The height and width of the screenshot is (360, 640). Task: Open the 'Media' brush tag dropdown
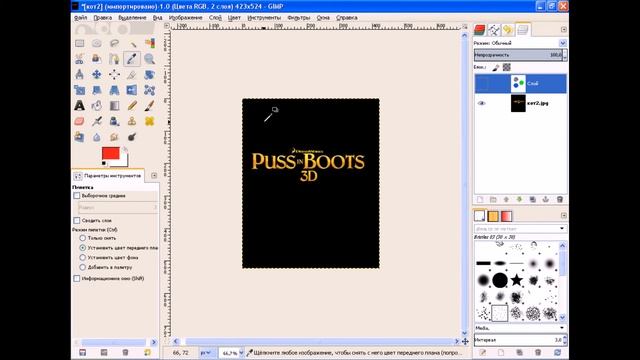coord(520,328)
